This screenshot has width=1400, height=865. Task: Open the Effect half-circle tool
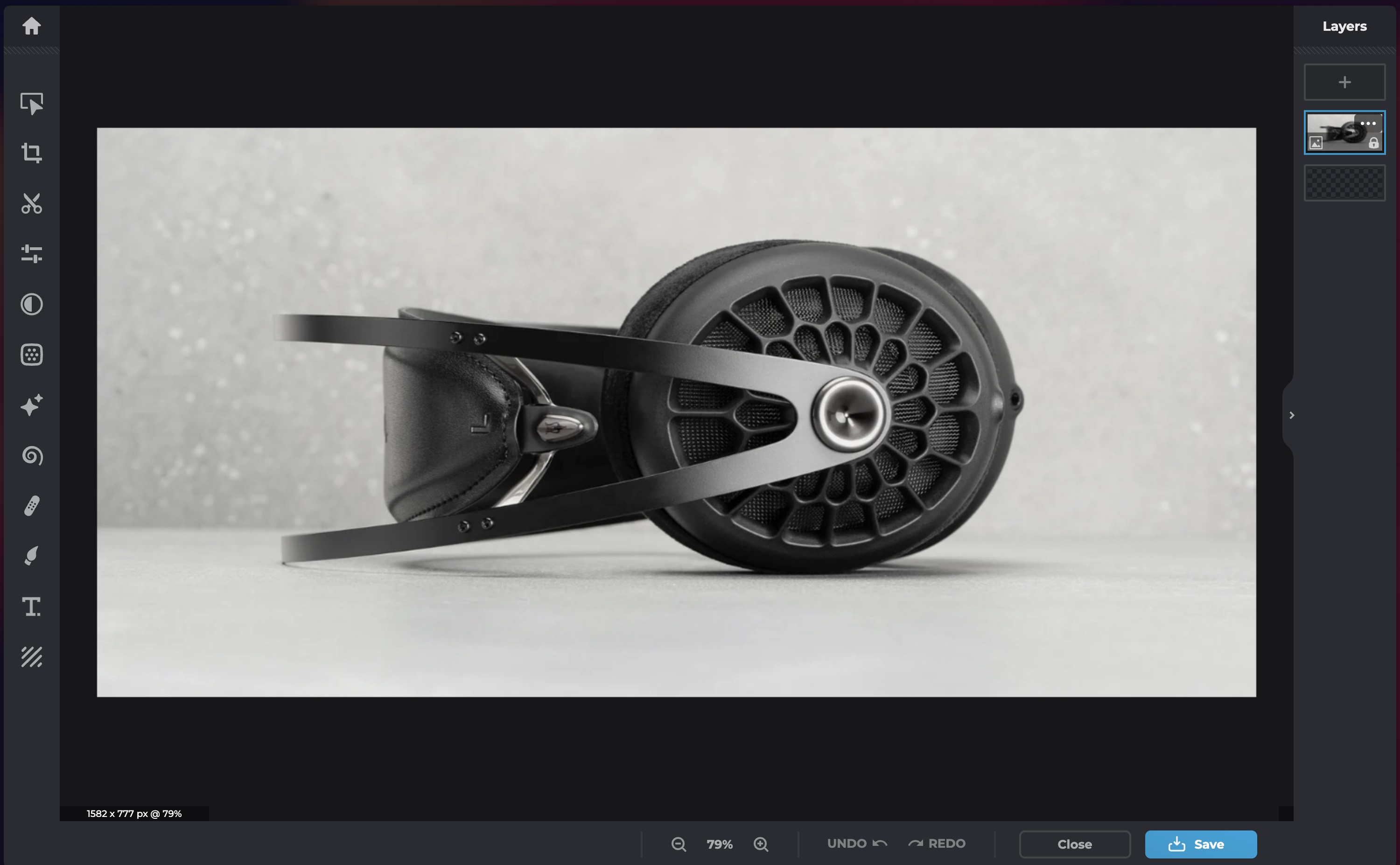click(31, 304)
